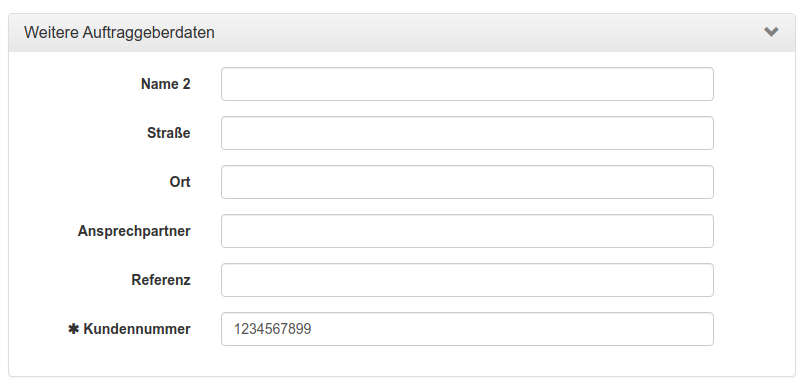Click the value 1234567899 in Kundennummer
The height and width of the screenshot is (385, 803).
pos(272,329)
